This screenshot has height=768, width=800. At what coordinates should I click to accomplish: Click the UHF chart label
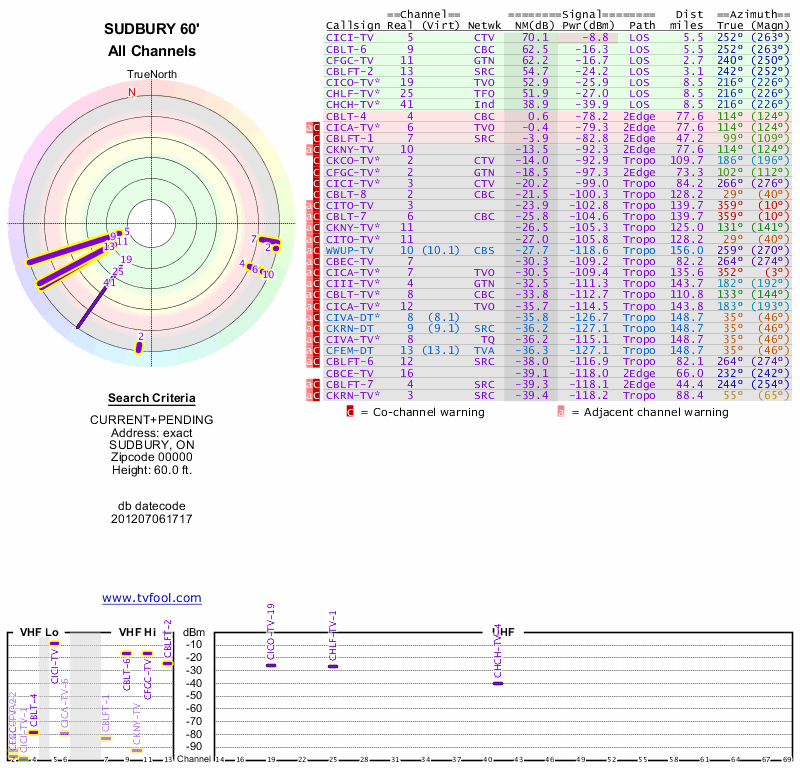[x=504, y=633]
